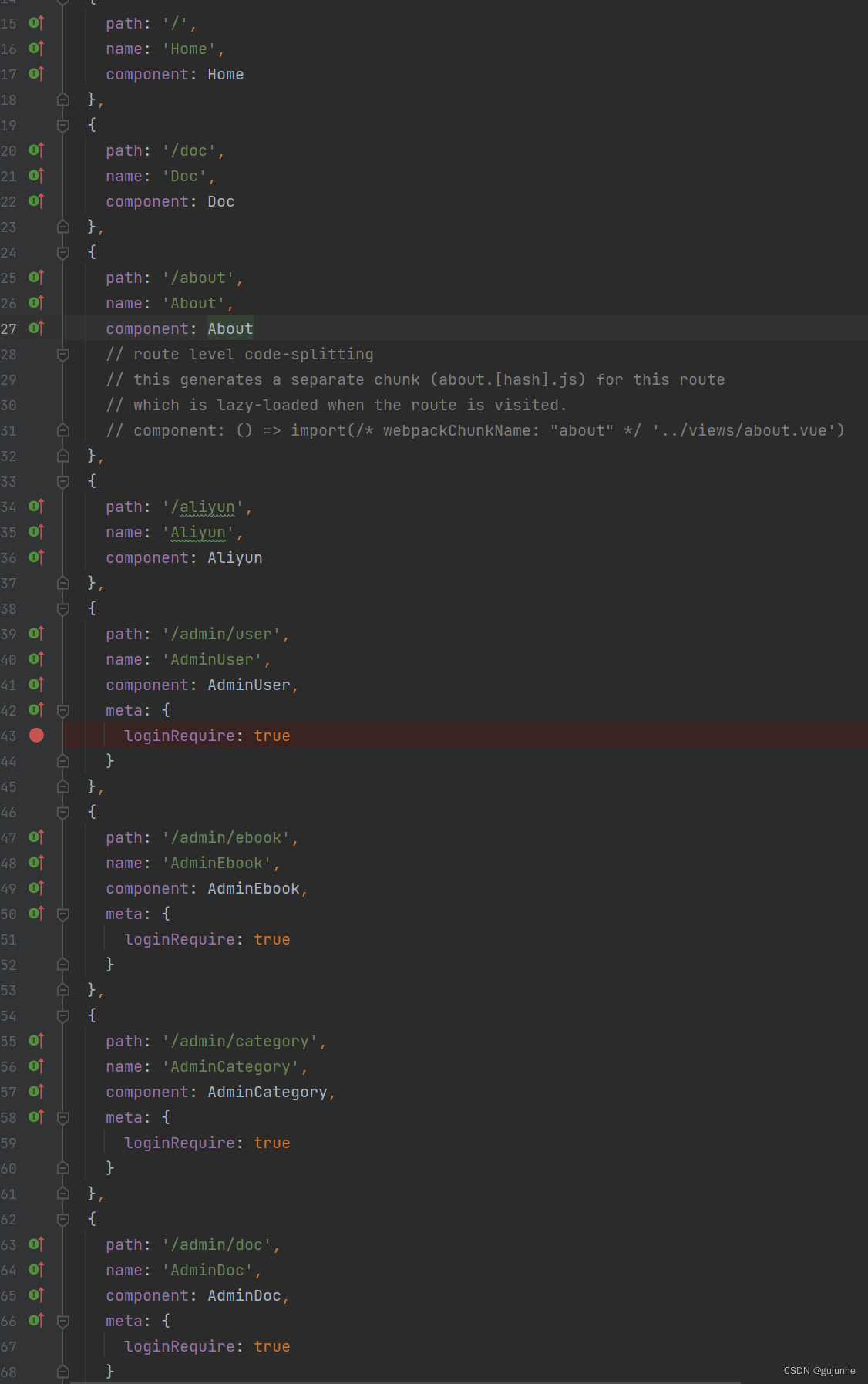Click the implements gutter icon on line 17
The height and width of the screenshot is (1384, 868).
tap(36, 74)
